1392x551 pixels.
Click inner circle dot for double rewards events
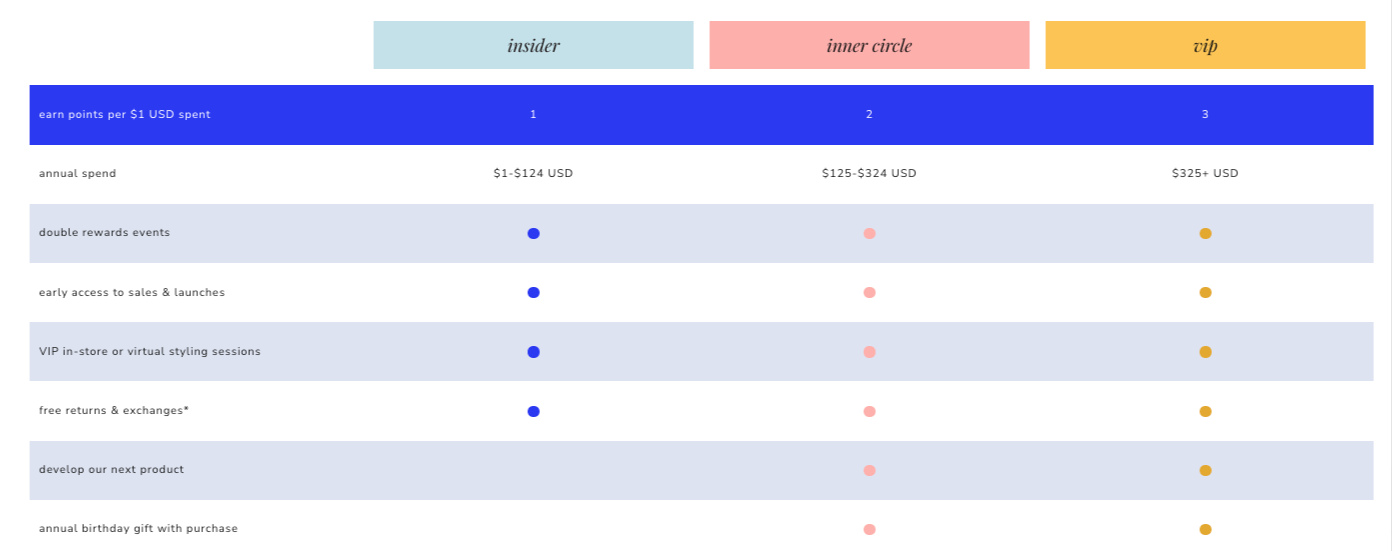[x=869, y=233]
